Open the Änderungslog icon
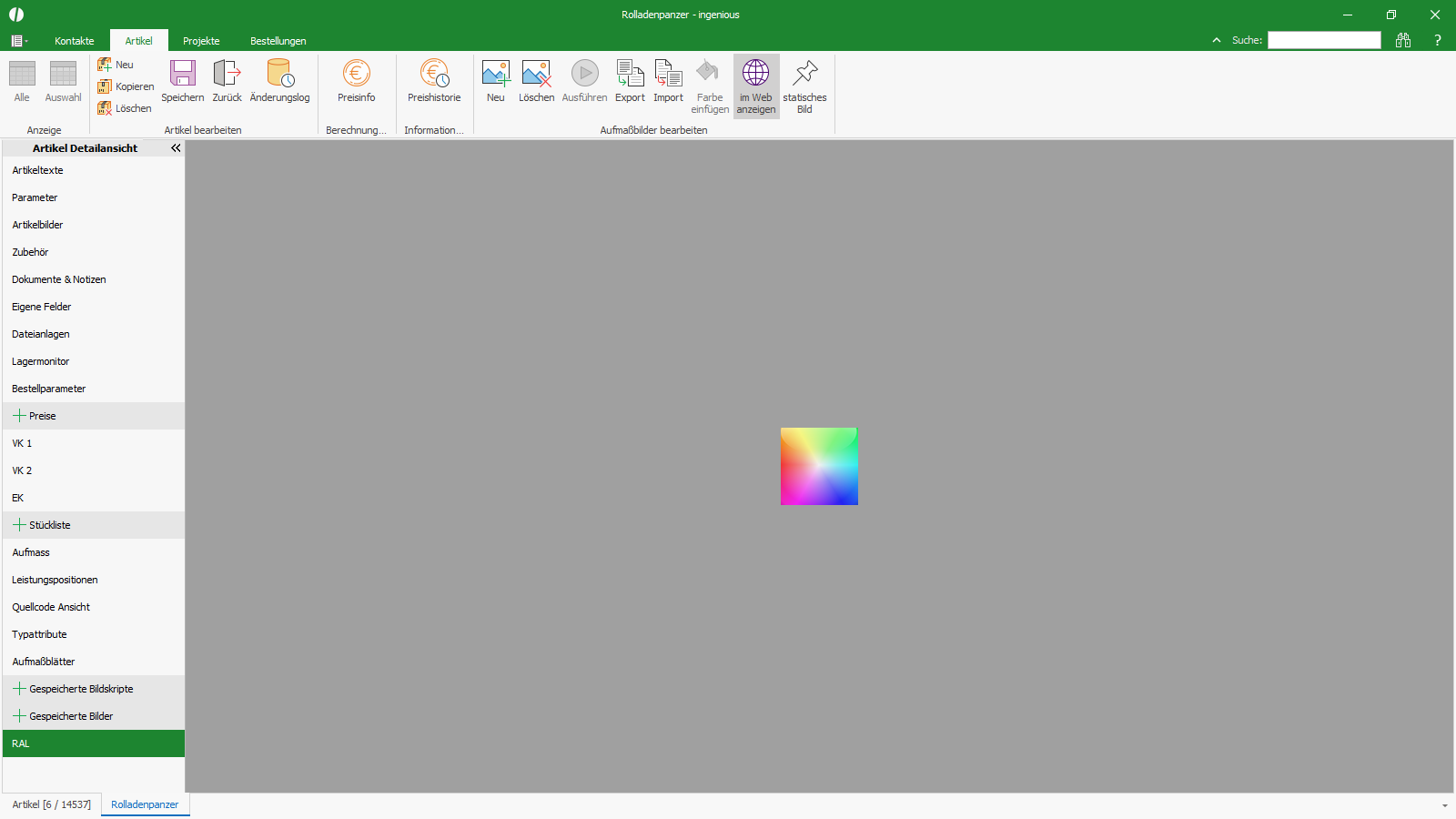Image resolution: width=1456 pixels, height=819 pixels. tap(279, 74)
